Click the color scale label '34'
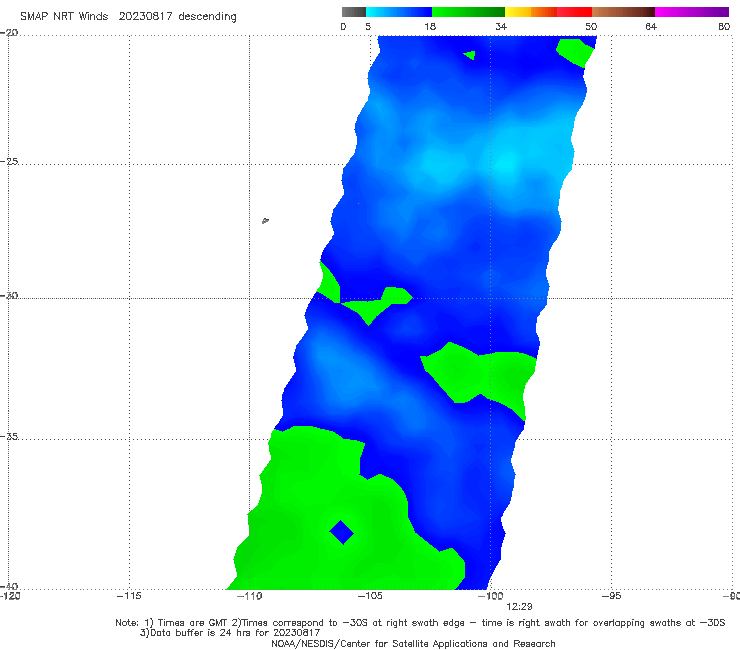740x650 pixels. pos(501,26)
